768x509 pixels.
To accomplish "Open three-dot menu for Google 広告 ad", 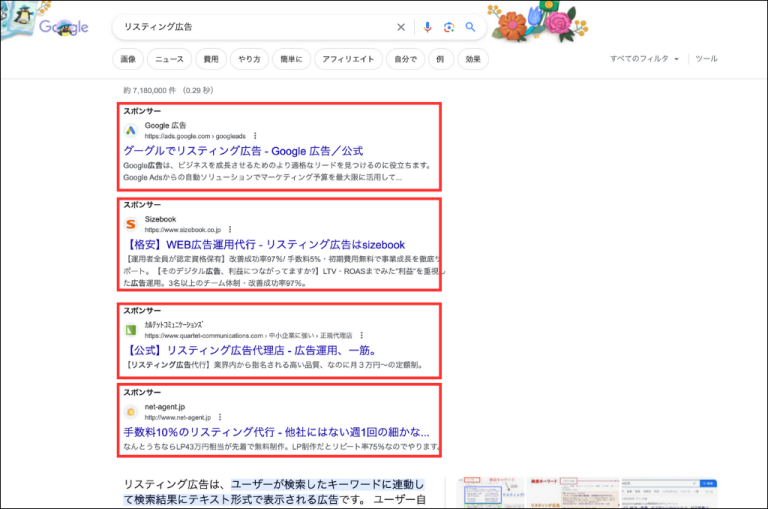I will [x=255, y=136].
